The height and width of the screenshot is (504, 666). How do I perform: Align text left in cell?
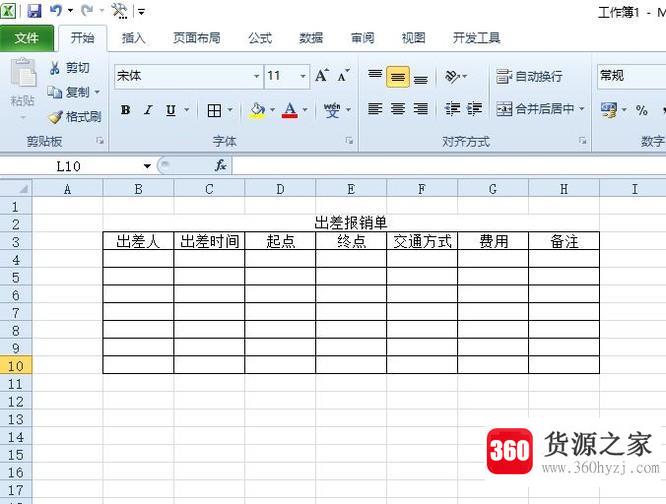375,109
